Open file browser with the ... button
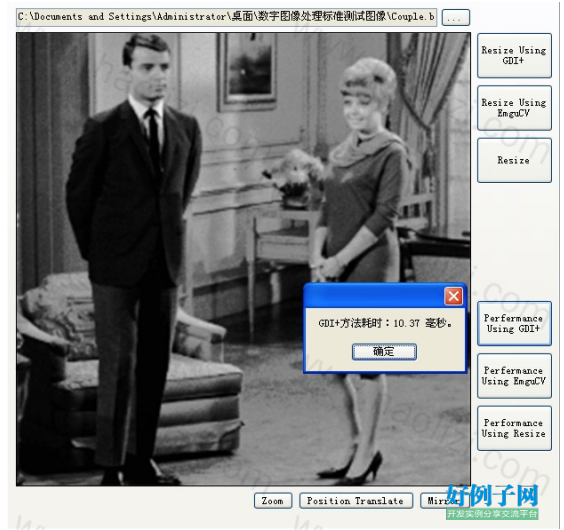Viewport: 564px width, 530px height. click(x=455, y=17)
